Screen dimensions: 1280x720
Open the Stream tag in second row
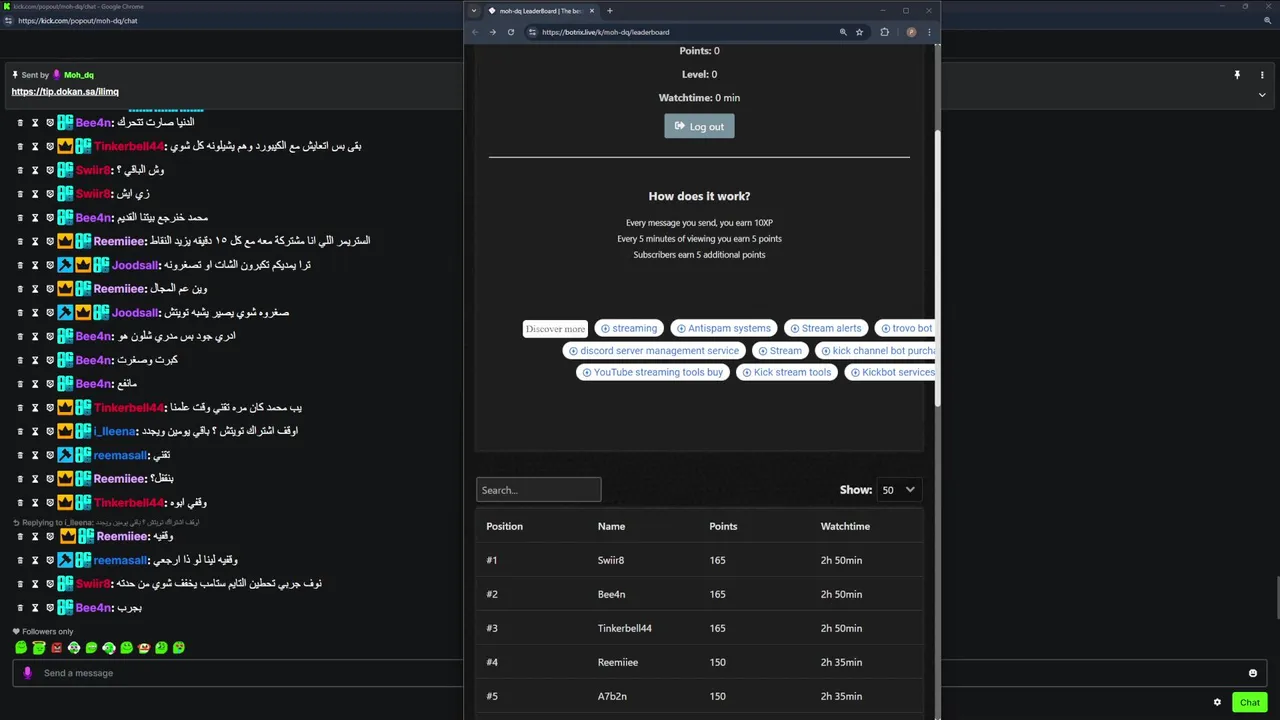pyautogui.click(x=779, y=350)
